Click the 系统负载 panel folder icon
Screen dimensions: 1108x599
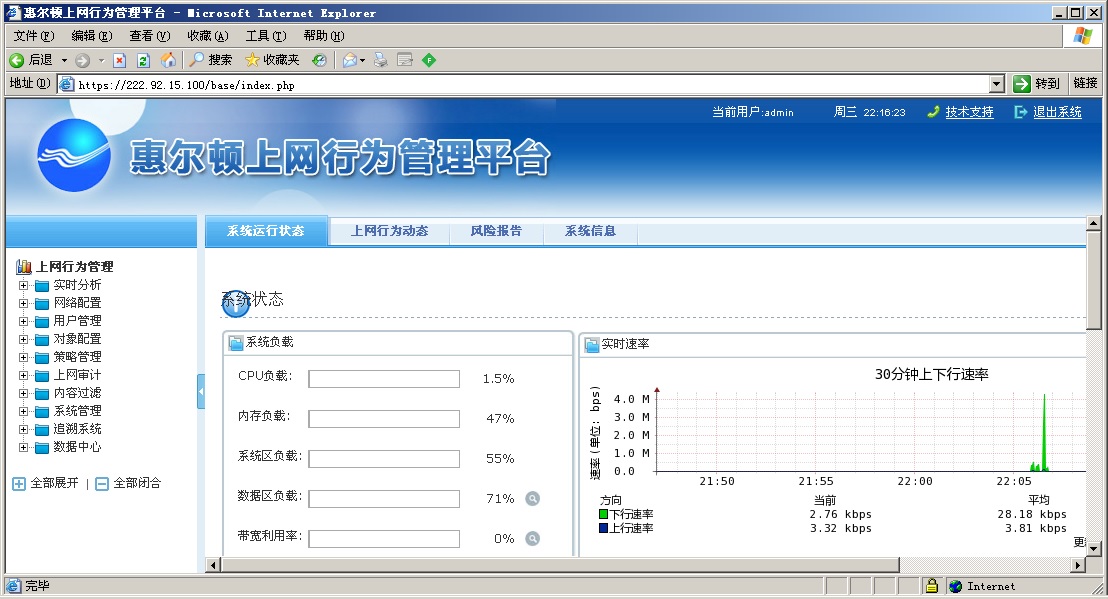236,343
